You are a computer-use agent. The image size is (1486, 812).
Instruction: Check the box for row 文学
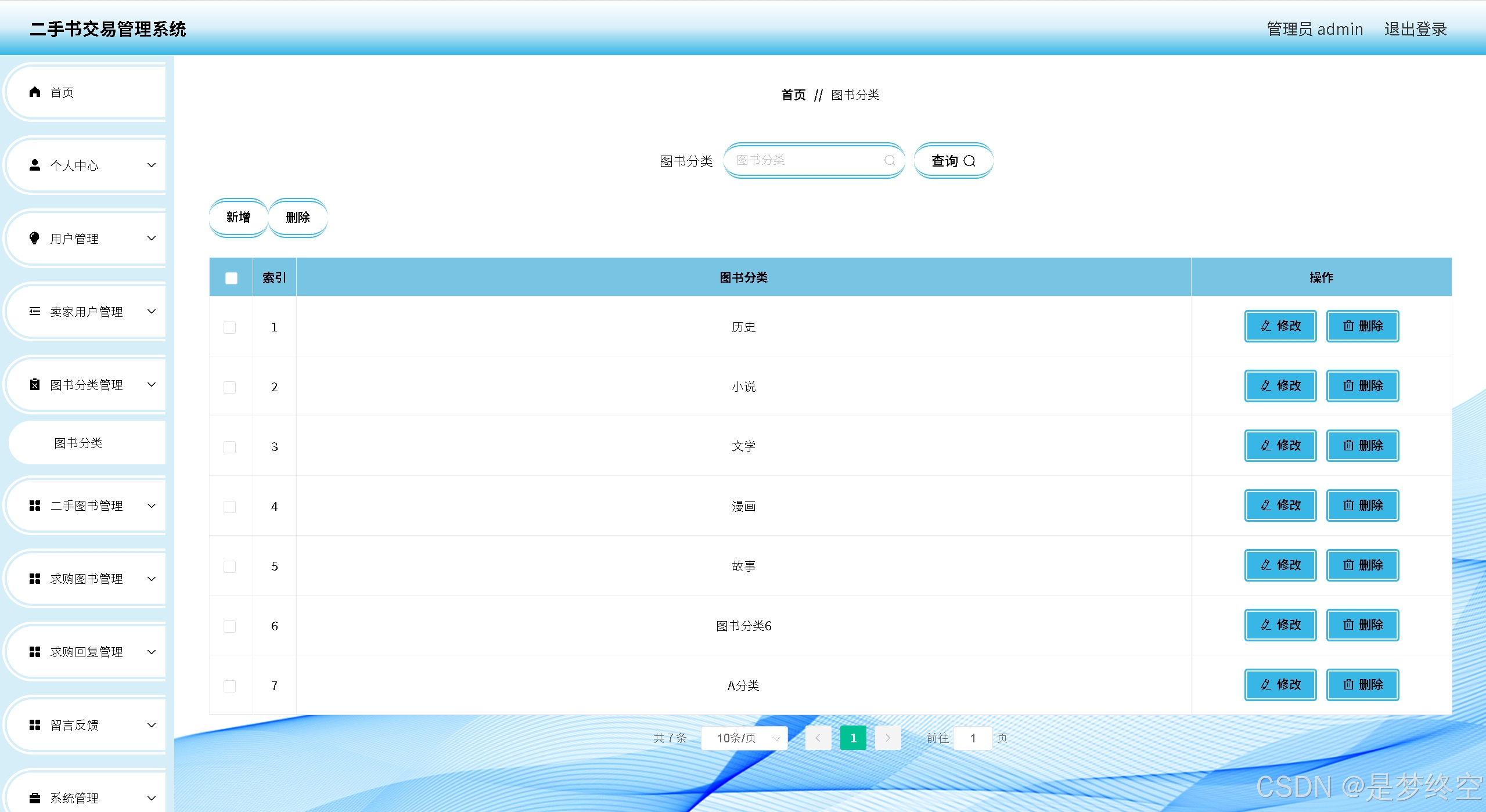[x=230, y=447]
